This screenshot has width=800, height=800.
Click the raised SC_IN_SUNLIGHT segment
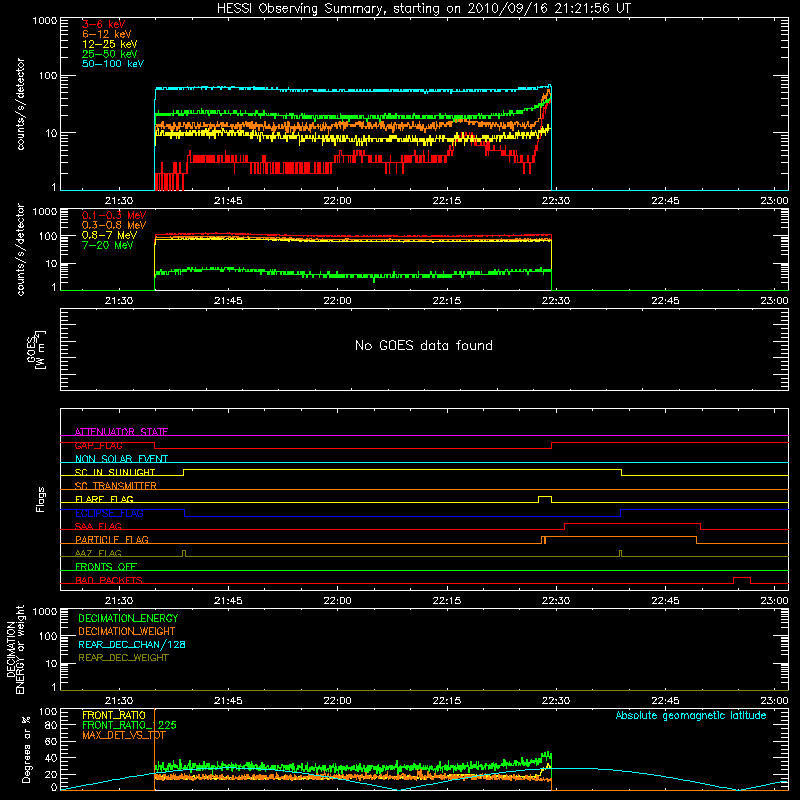click(402, 469)
